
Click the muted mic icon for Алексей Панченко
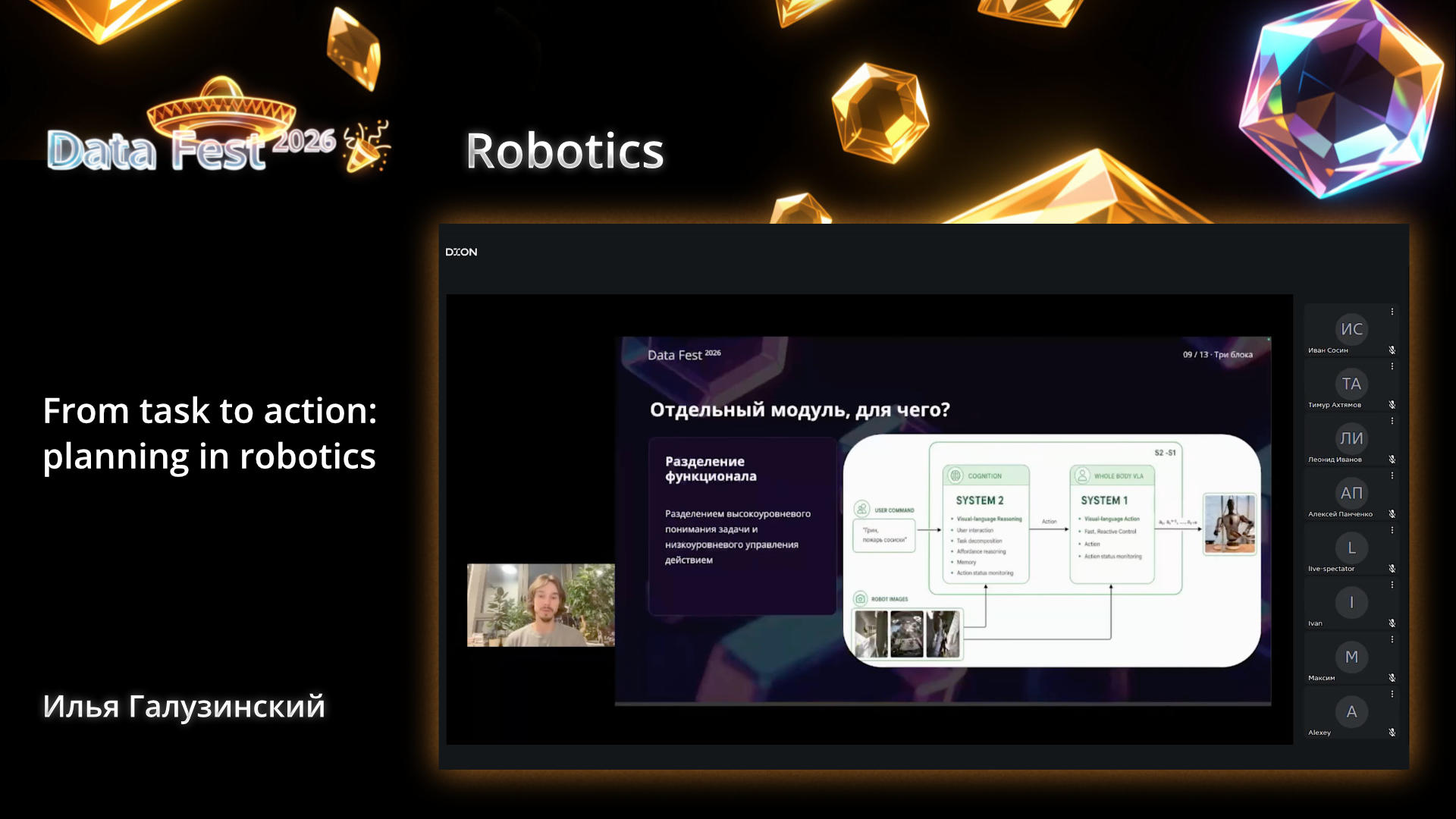tap(1392, 514)
